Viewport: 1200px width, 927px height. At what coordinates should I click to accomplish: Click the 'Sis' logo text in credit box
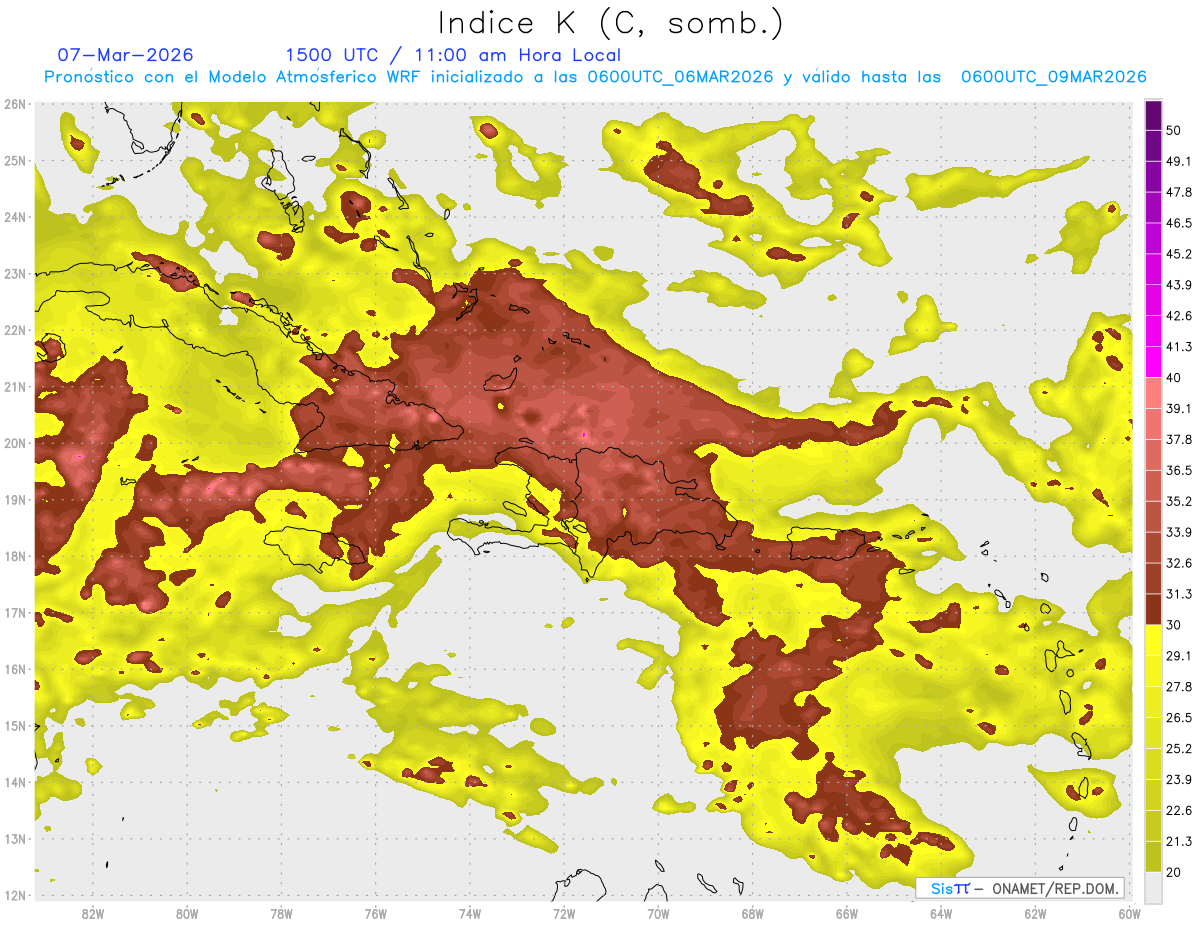click(943, 888)
